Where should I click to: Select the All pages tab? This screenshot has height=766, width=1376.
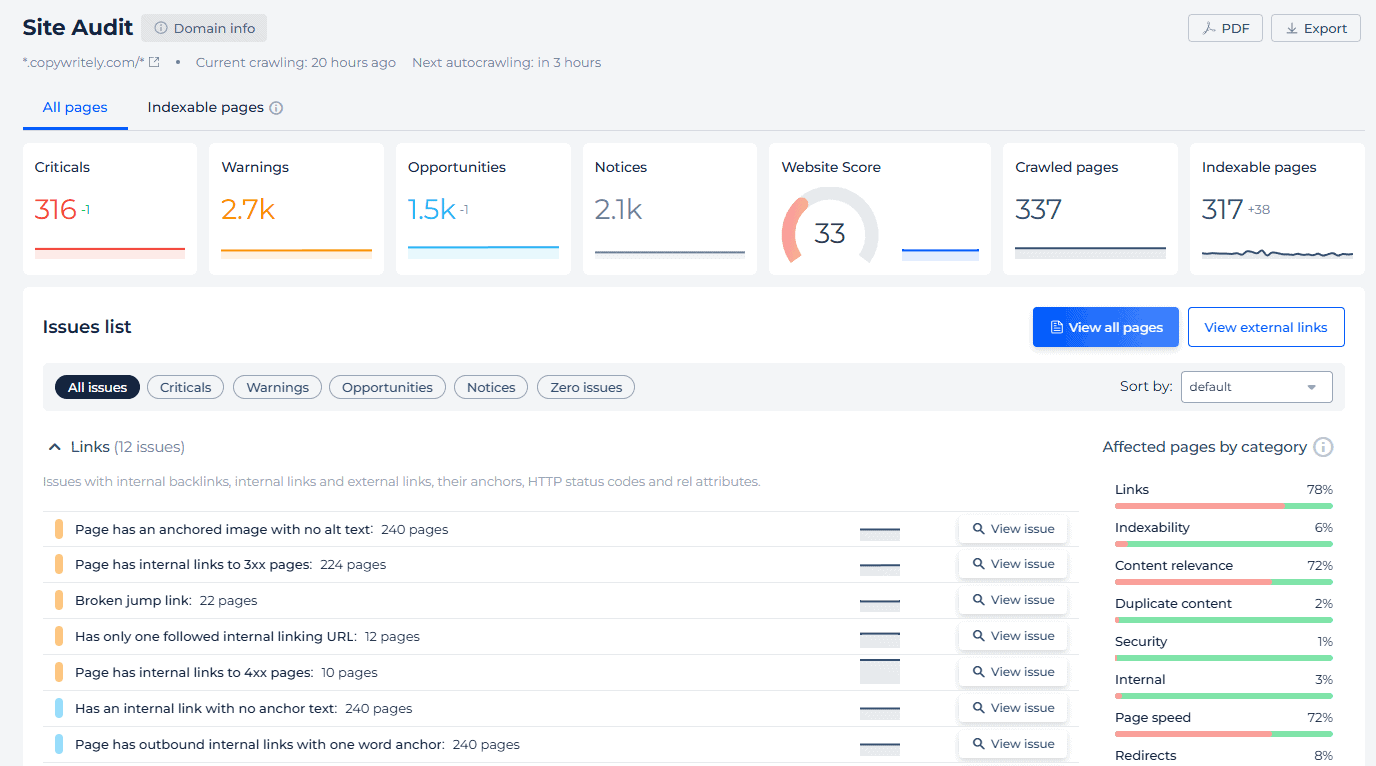[74, 107]
